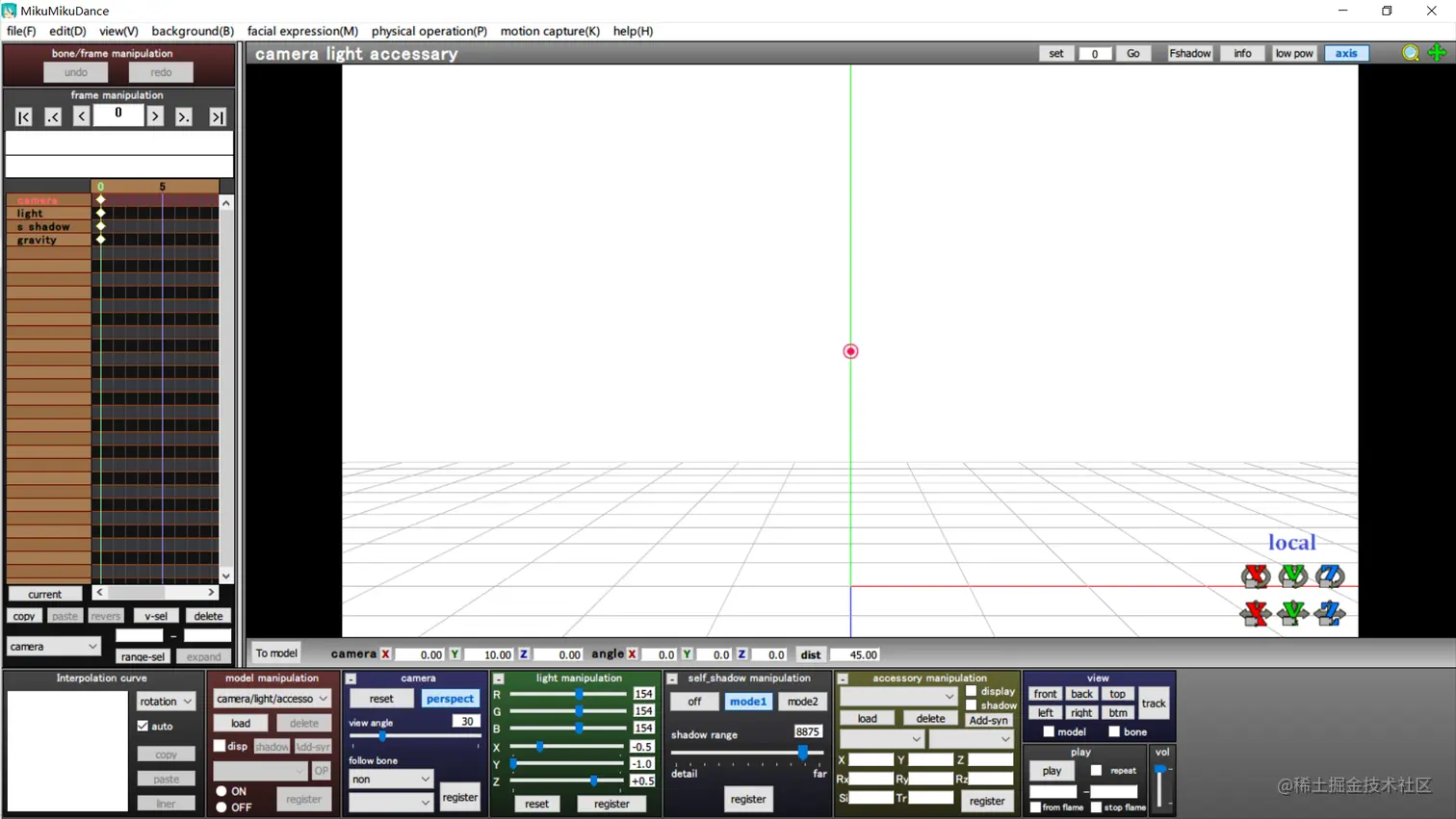Viewport: 1456px width, 819px height.
Task: Jump to the first frame
Action: point(24,117)
